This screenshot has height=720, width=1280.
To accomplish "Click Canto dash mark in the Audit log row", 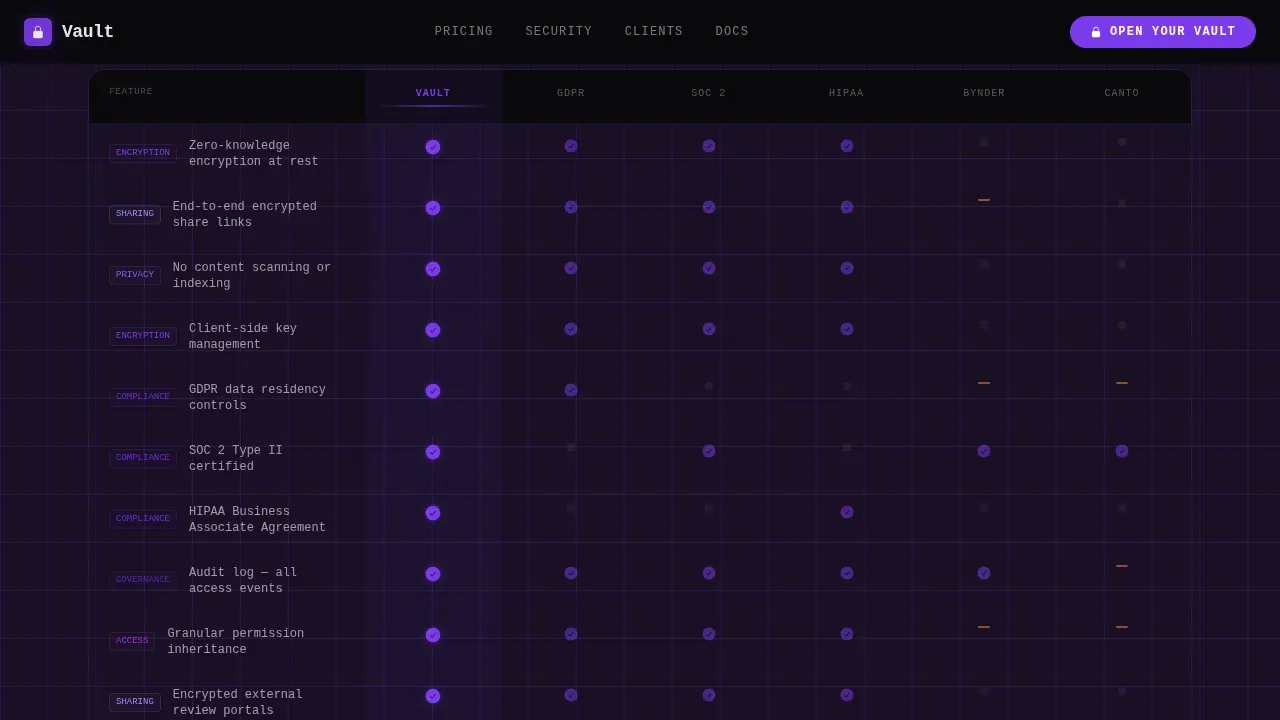I will (1122, 566).
